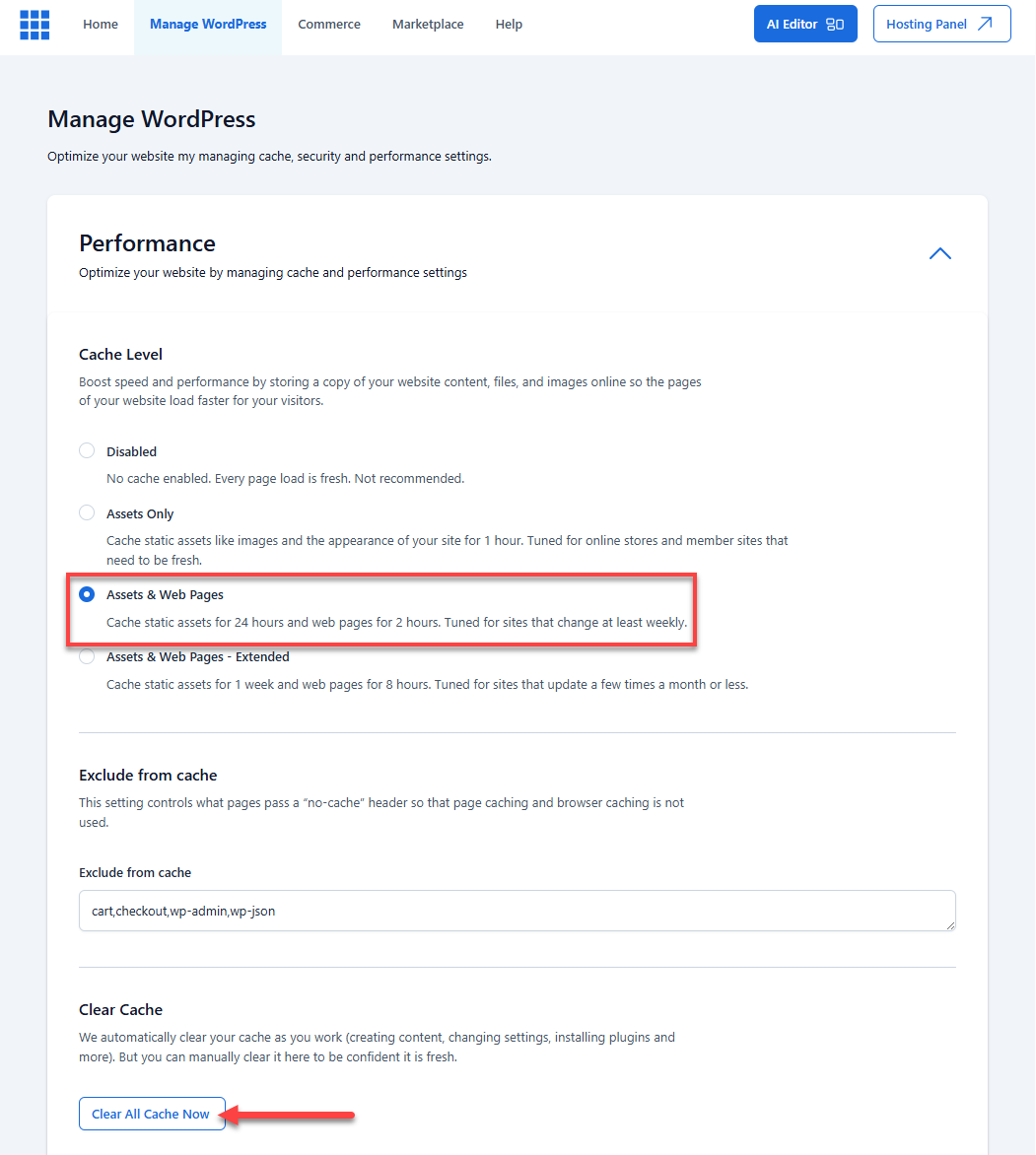Image resolution: width=1036 pixels, height=1155 pixels.
Task: Launch the AI Editor
Action: (x=805, y=23)
